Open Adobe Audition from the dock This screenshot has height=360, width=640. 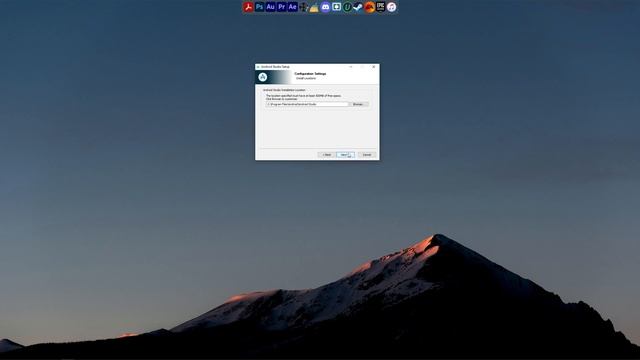point(270,7)
